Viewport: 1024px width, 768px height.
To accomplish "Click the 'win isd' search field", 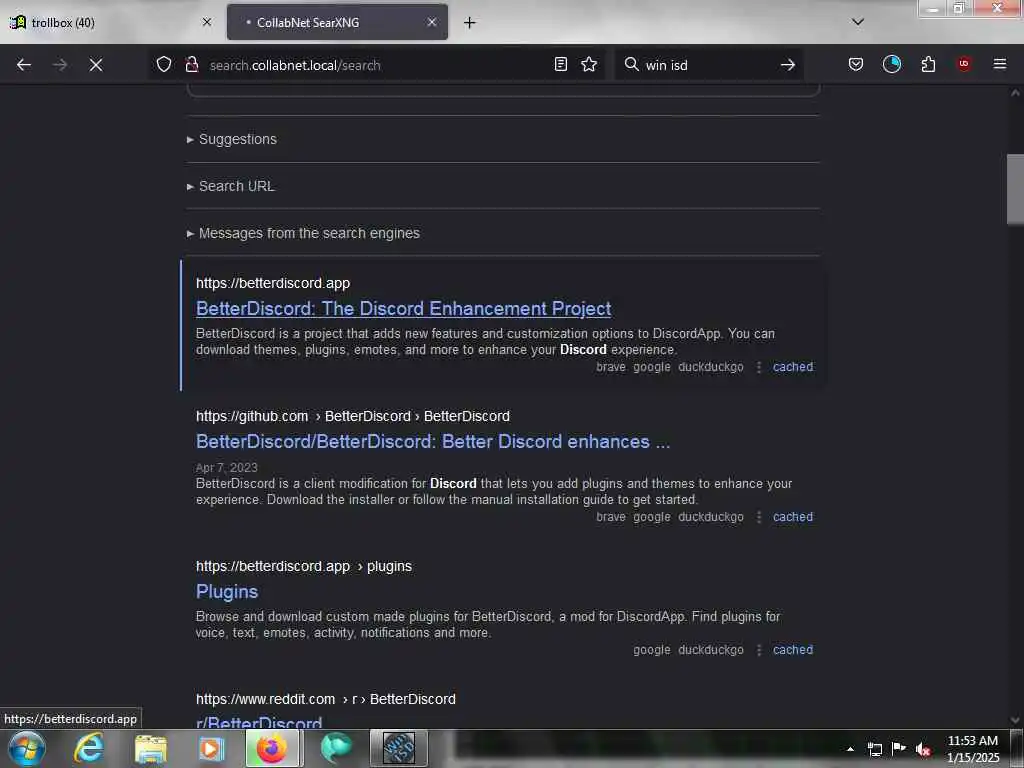I will pos(709,65).
